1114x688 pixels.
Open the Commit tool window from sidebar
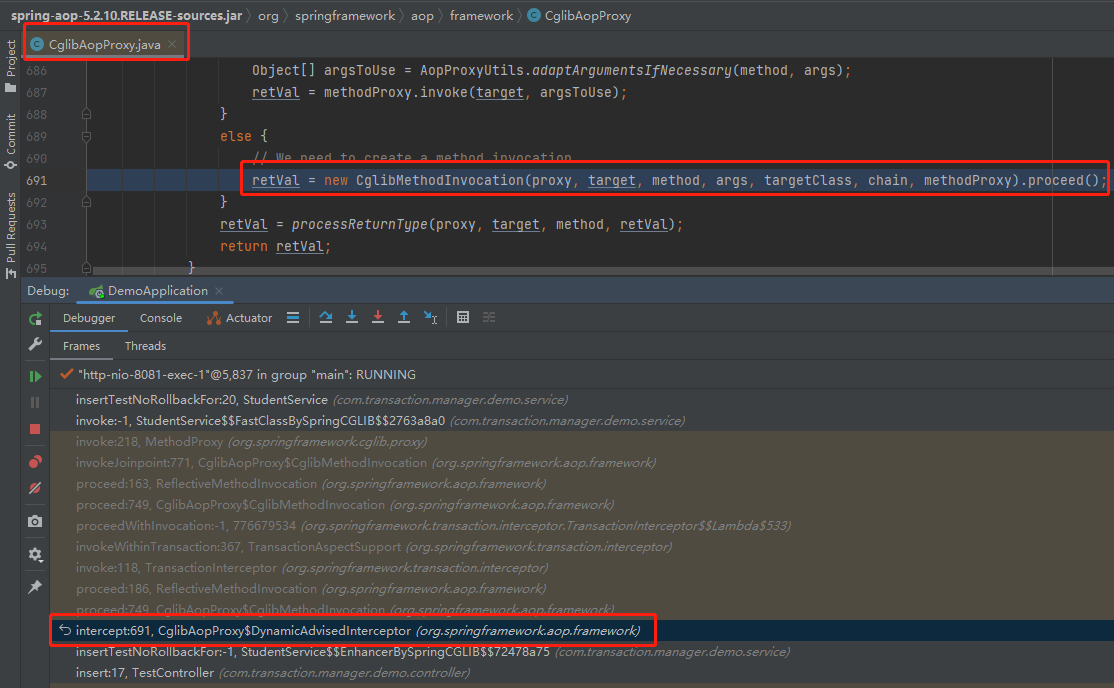[x=11, y=141]
